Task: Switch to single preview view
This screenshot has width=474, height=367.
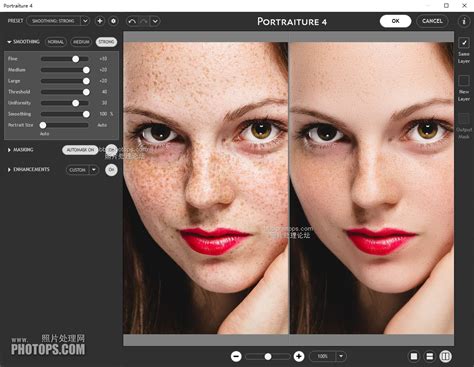Action: (x=414, y=357)
